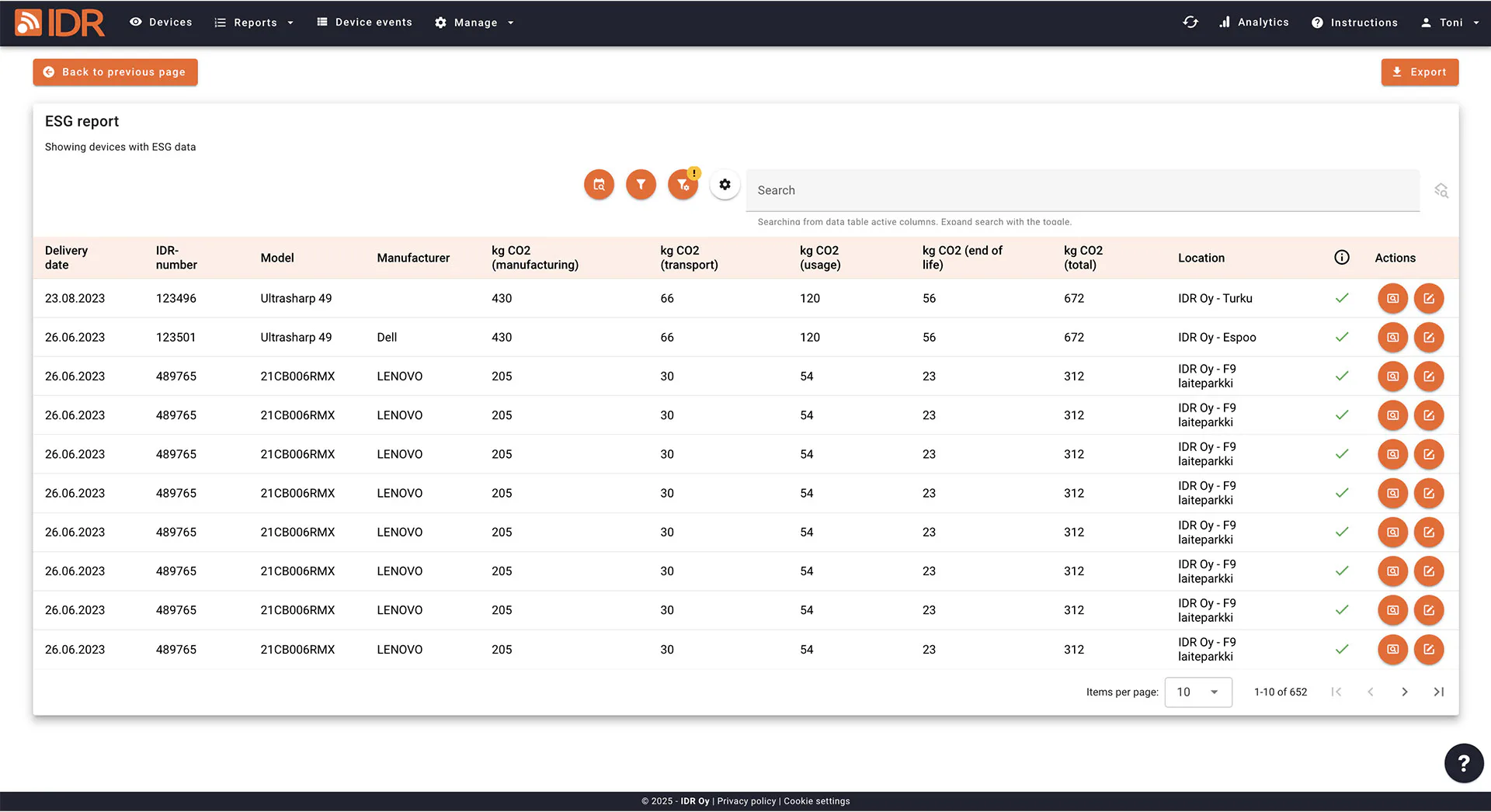1491x812 pixels.
Task: Click the Back to previous page button
Action: 115,72
